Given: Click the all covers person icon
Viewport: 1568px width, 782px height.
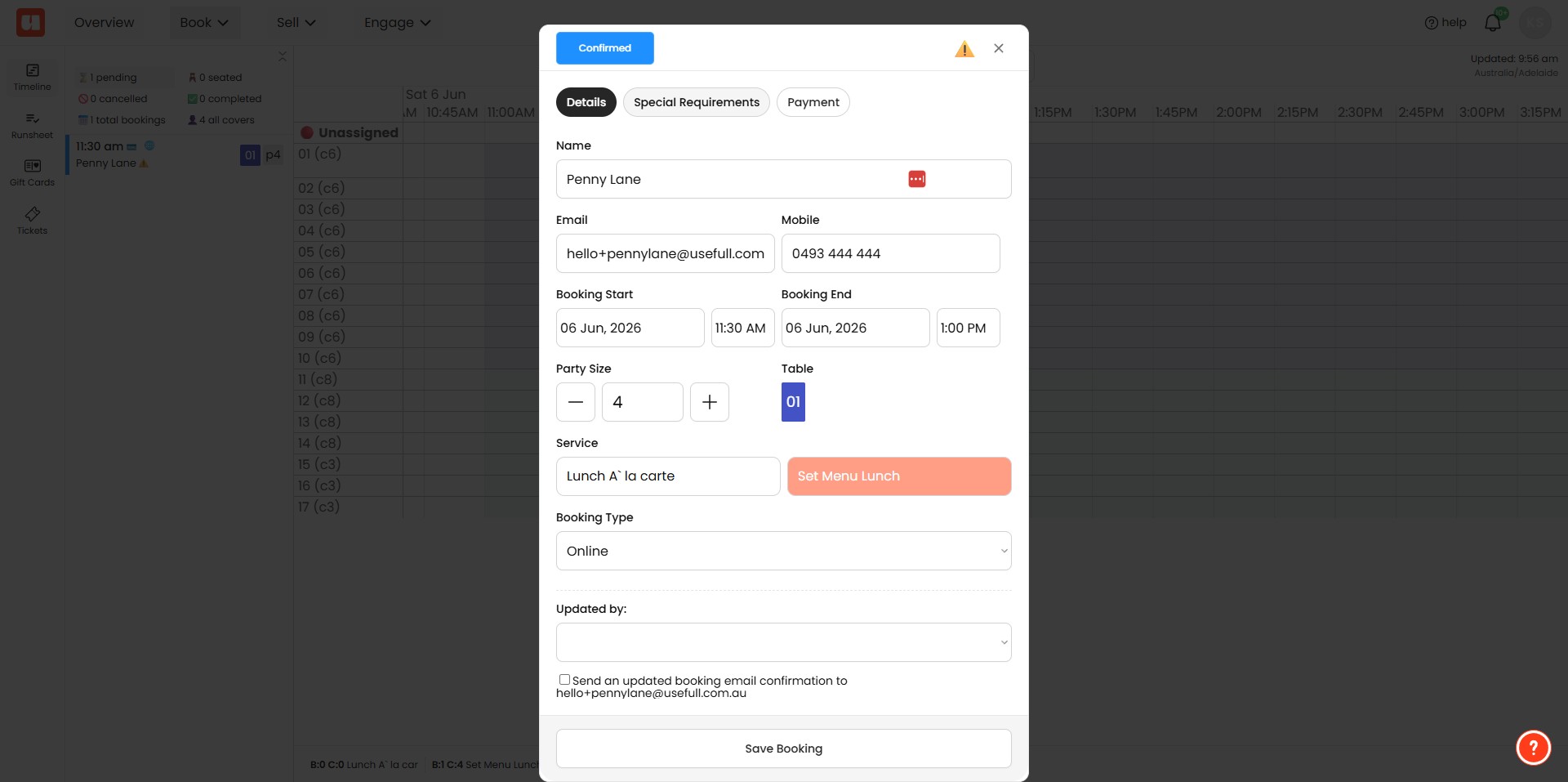Looking at the screenshot, I should point(192,120).
